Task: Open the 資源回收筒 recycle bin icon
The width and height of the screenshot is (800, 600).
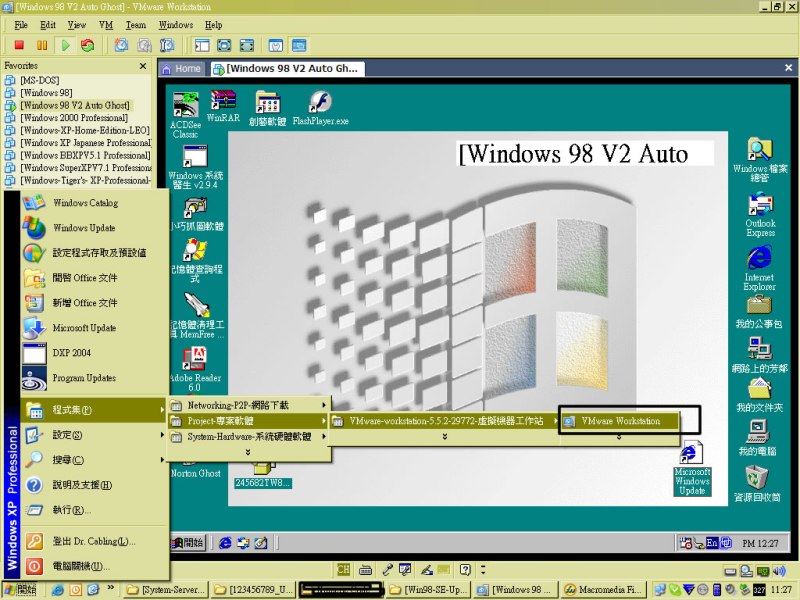Action: (757, 483)
